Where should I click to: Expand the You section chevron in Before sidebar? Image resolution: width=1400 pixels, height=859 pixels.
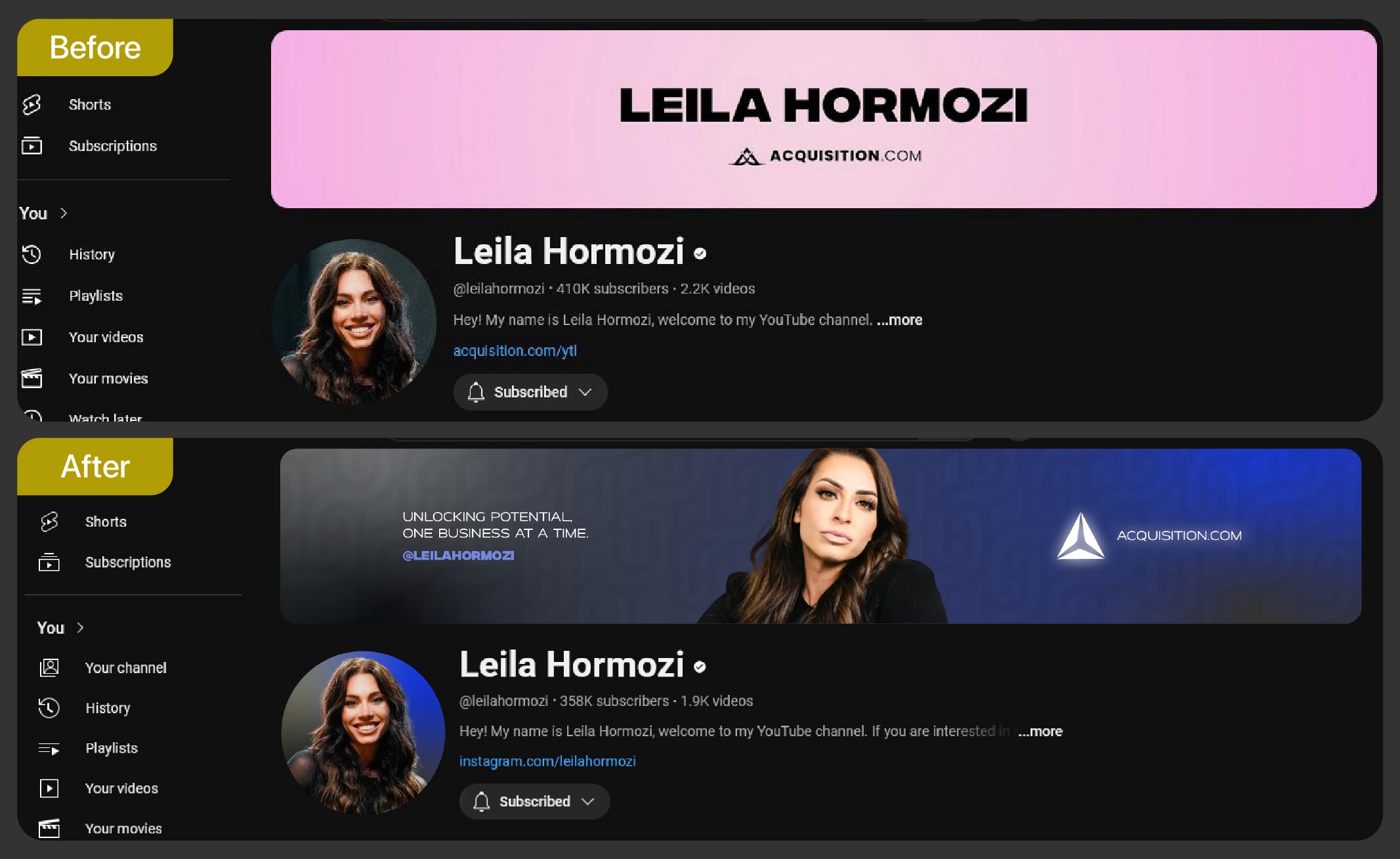[x=64, y=213]
